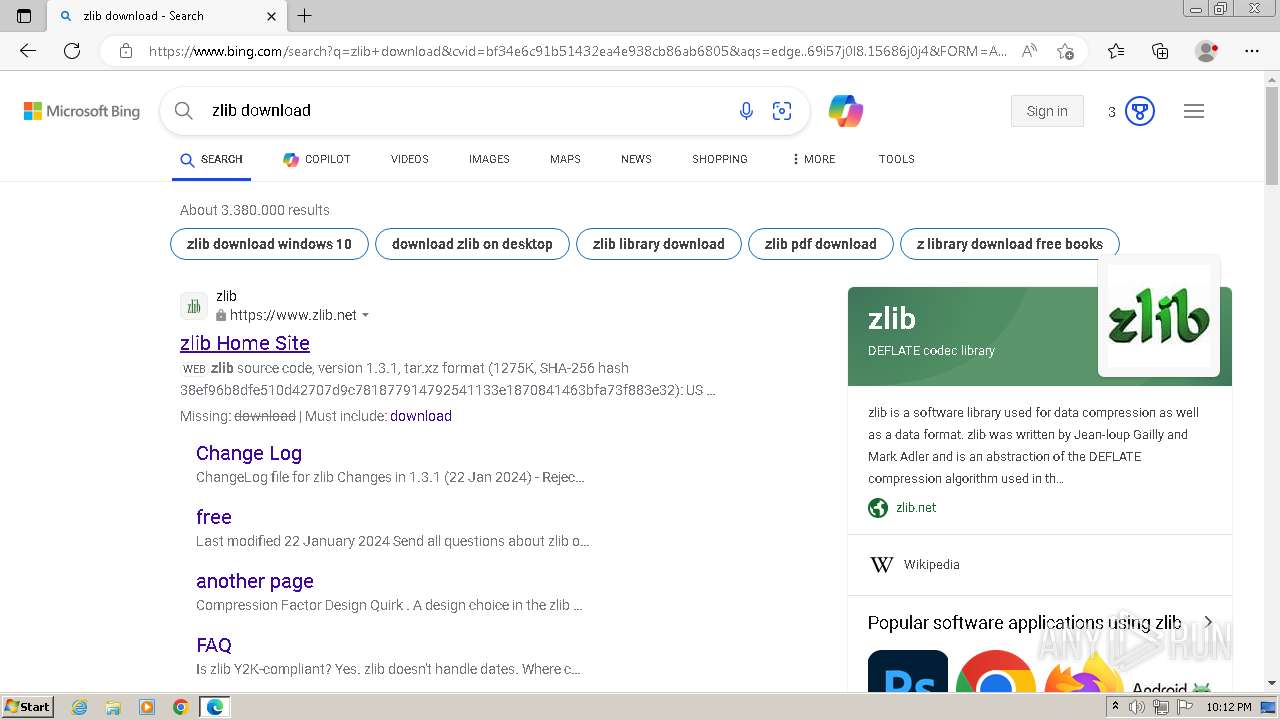Screen dimensions: 1280x720
Task: Open the Read aloud icon
Action: tap(1029, 51)
